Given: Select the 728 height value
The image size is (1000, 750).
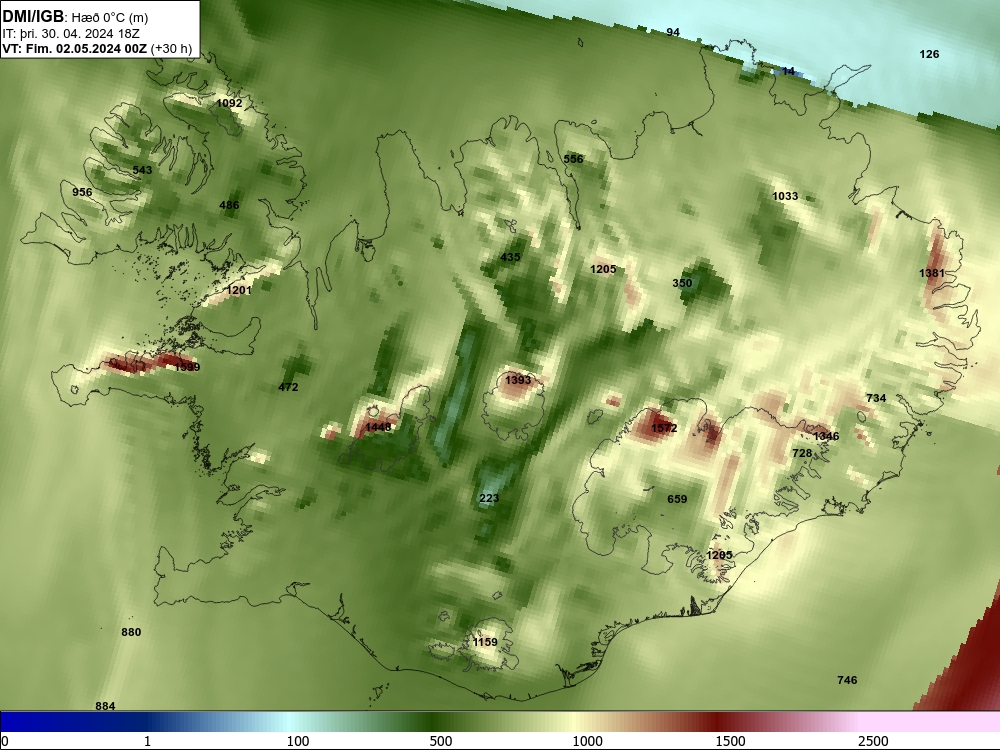Looking at the screenshot, I should click(802, 453).
